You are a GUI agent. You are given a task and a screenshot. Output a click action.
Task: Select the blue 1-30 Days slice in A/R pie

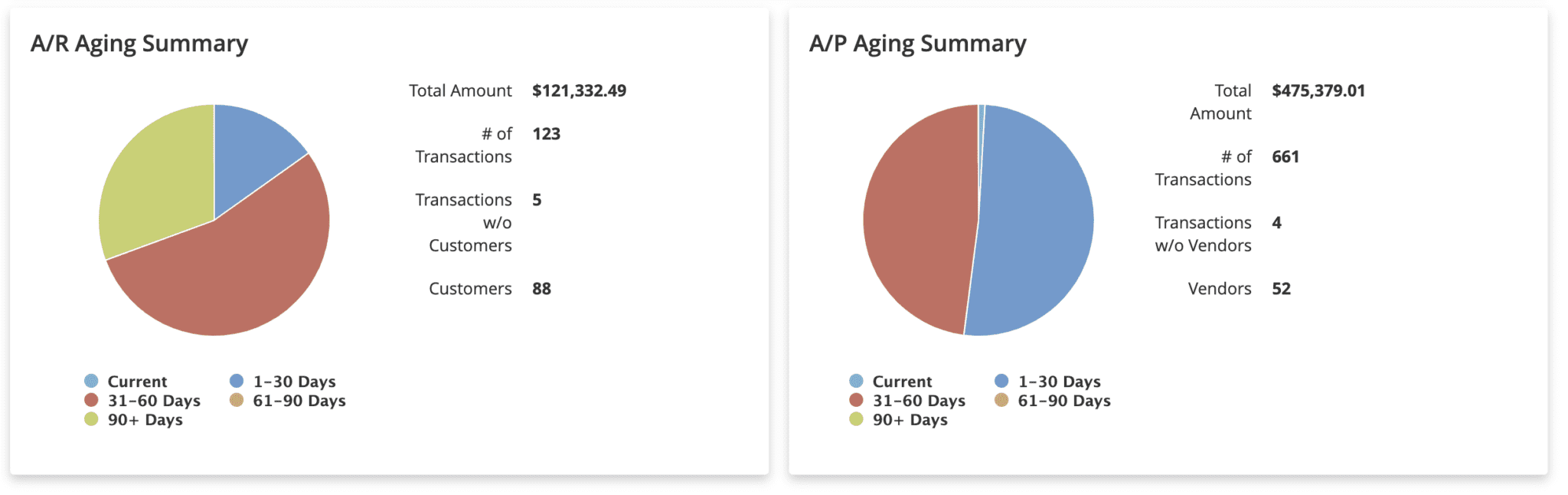(x=249, y=146)
